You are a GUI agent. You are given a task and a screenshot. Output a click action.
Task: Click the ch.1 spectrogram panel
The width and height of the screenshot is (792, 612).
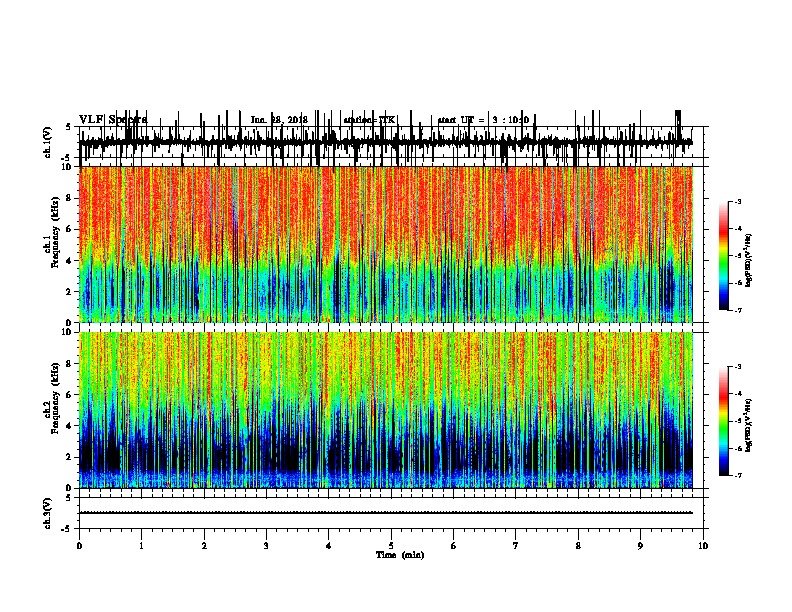tap(386, 244)
